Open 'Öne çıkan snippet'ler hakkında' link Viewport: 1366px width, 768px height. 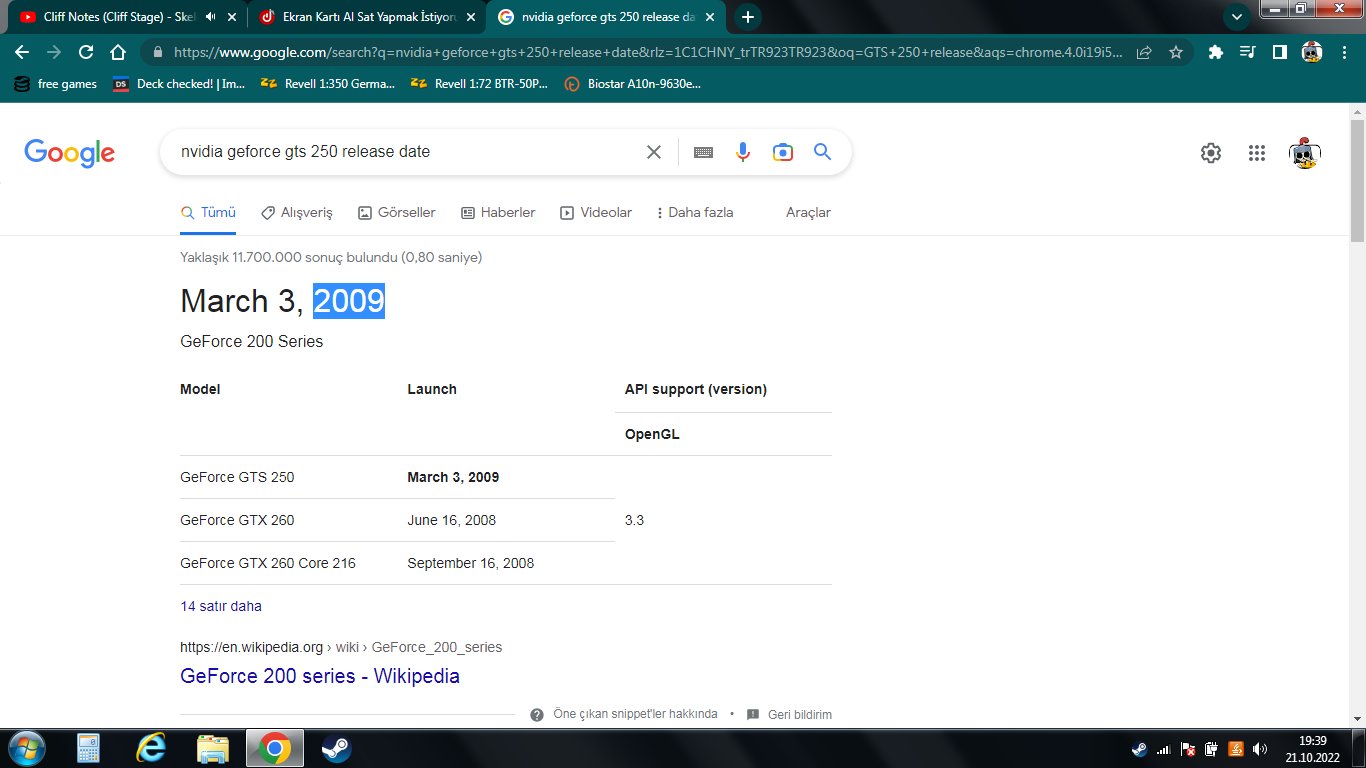635,714
